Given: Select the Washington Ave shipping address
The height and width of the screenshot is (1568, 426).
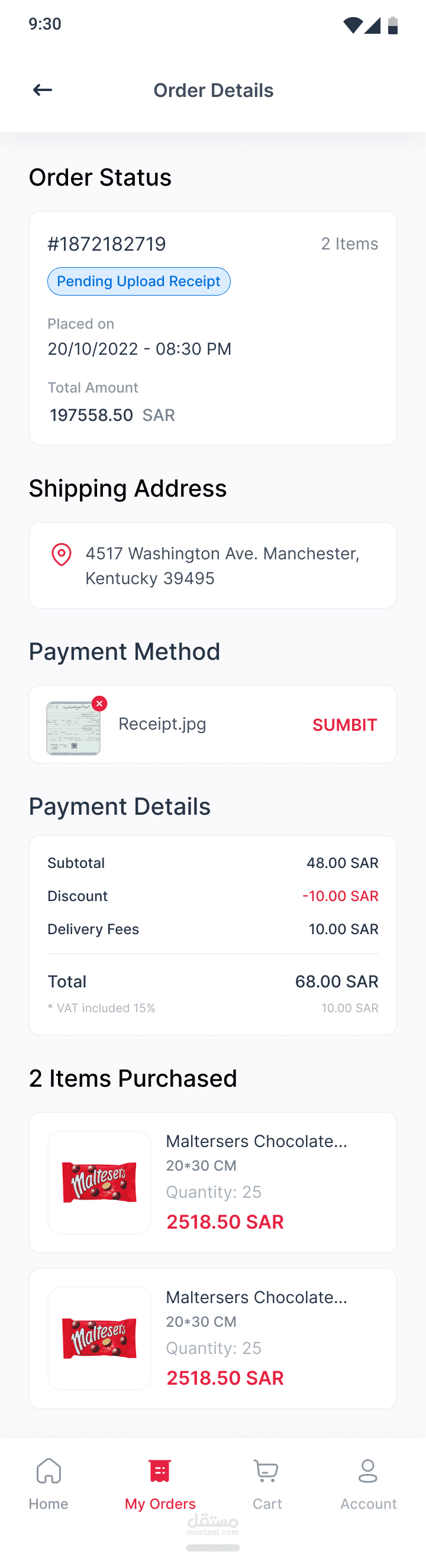Looking at the screenshot, I should [222, 565].
